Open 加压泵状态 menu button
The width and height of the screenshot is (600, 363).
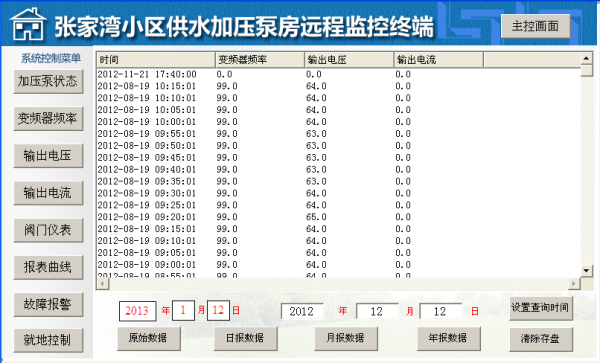(x=48, y=81)
